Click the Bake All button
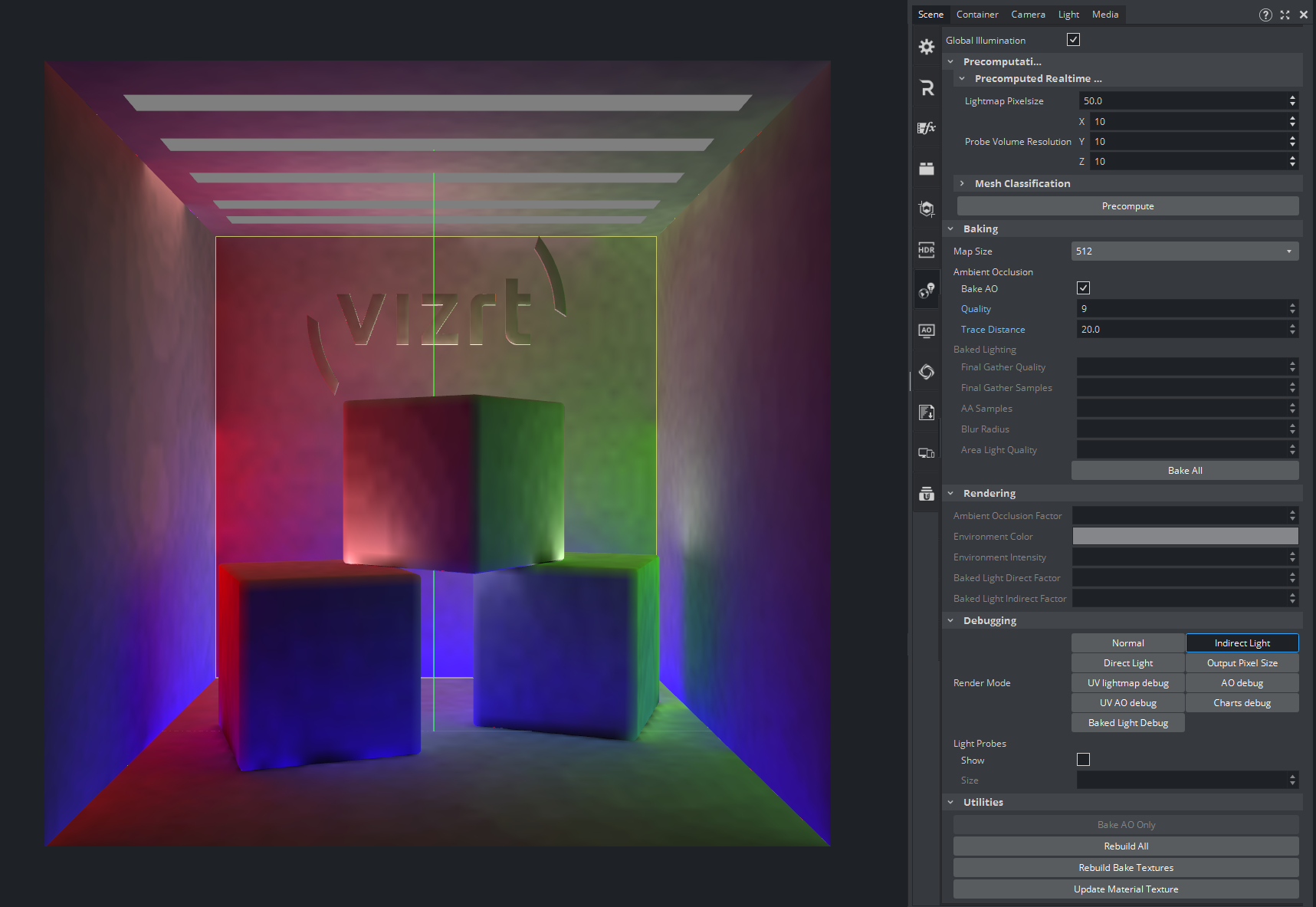Viewport: 1316px width, 907px height. pos(1184,471)
